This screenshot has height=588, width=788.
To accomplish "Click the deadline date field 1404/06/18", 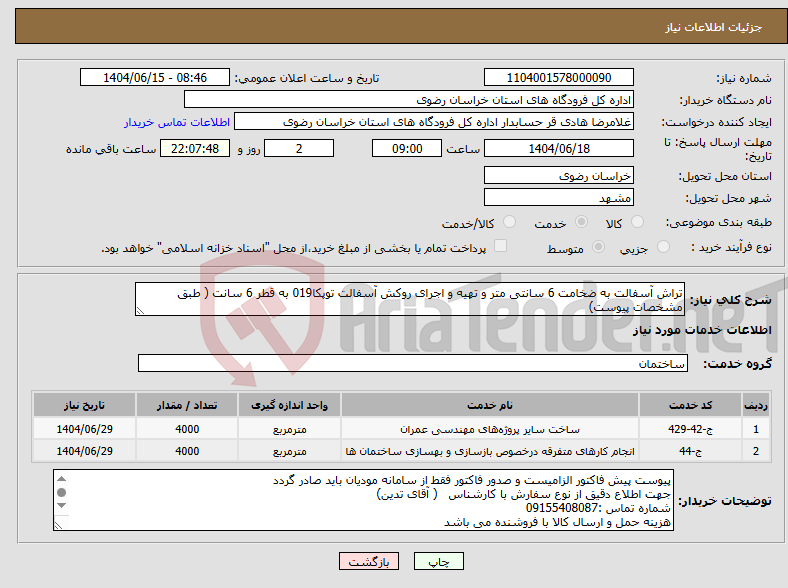I will click(559, 149).
